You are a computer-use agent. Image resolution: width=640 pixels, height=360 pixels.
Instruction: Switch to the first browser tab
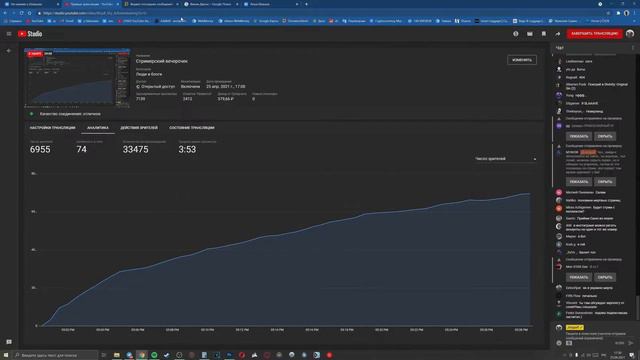tap(31, 4)
